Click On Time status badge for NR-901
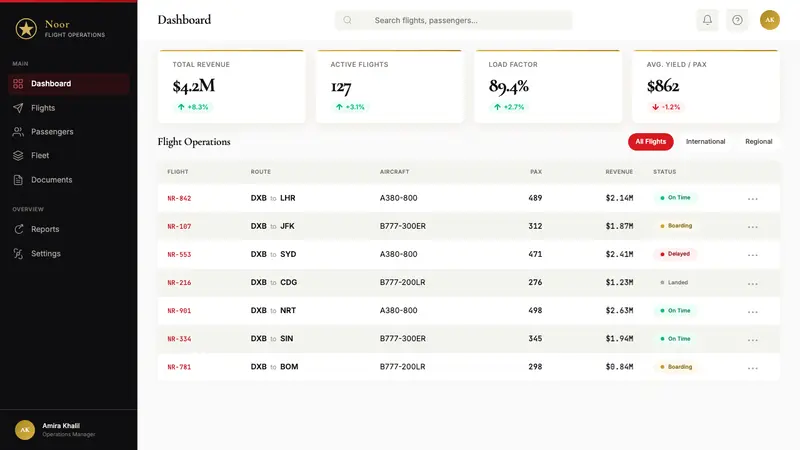The image size is (800, 450). coord(676,310)
